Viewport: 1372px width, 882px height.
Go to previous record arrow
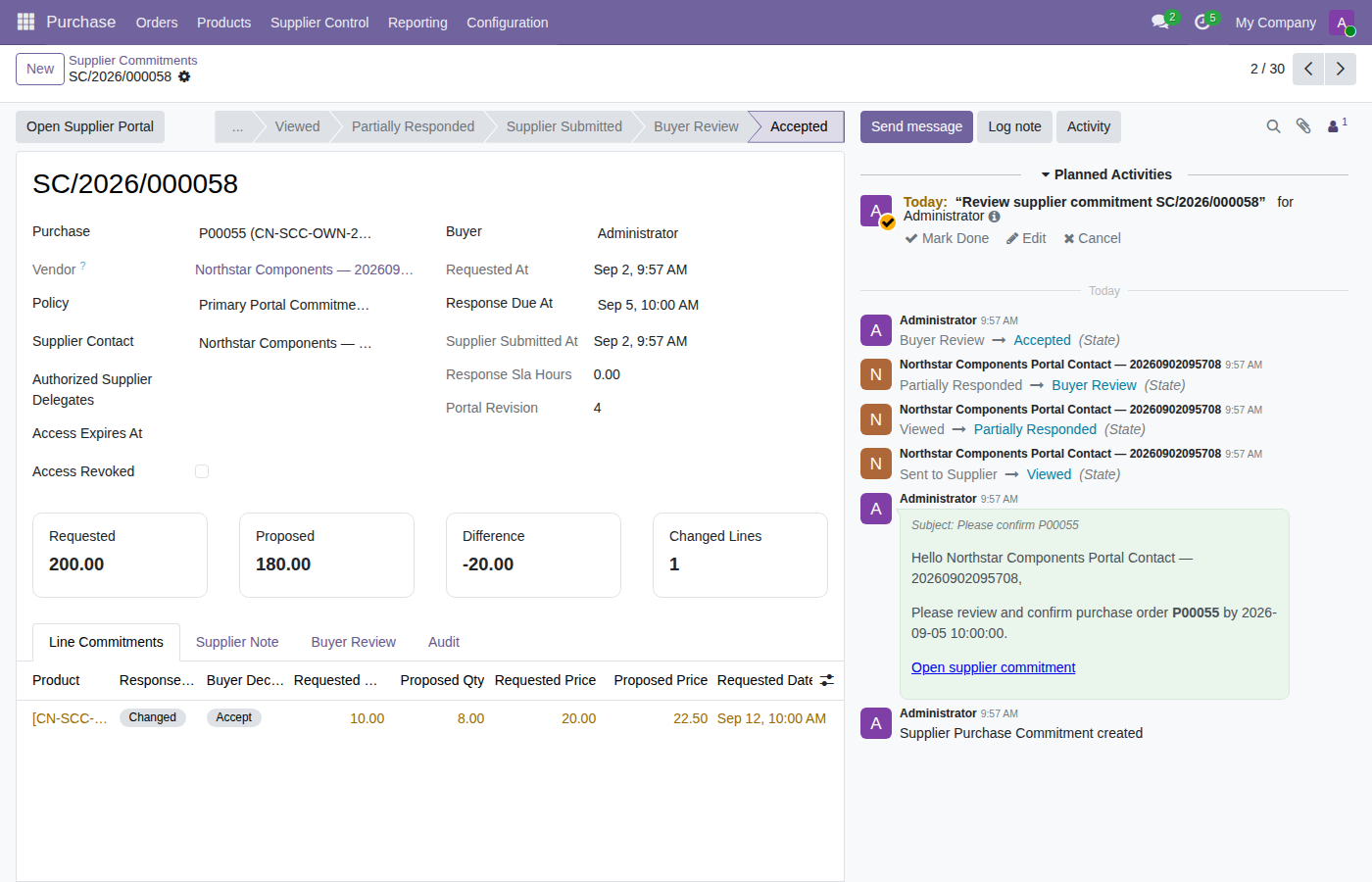click(1308, 69)
